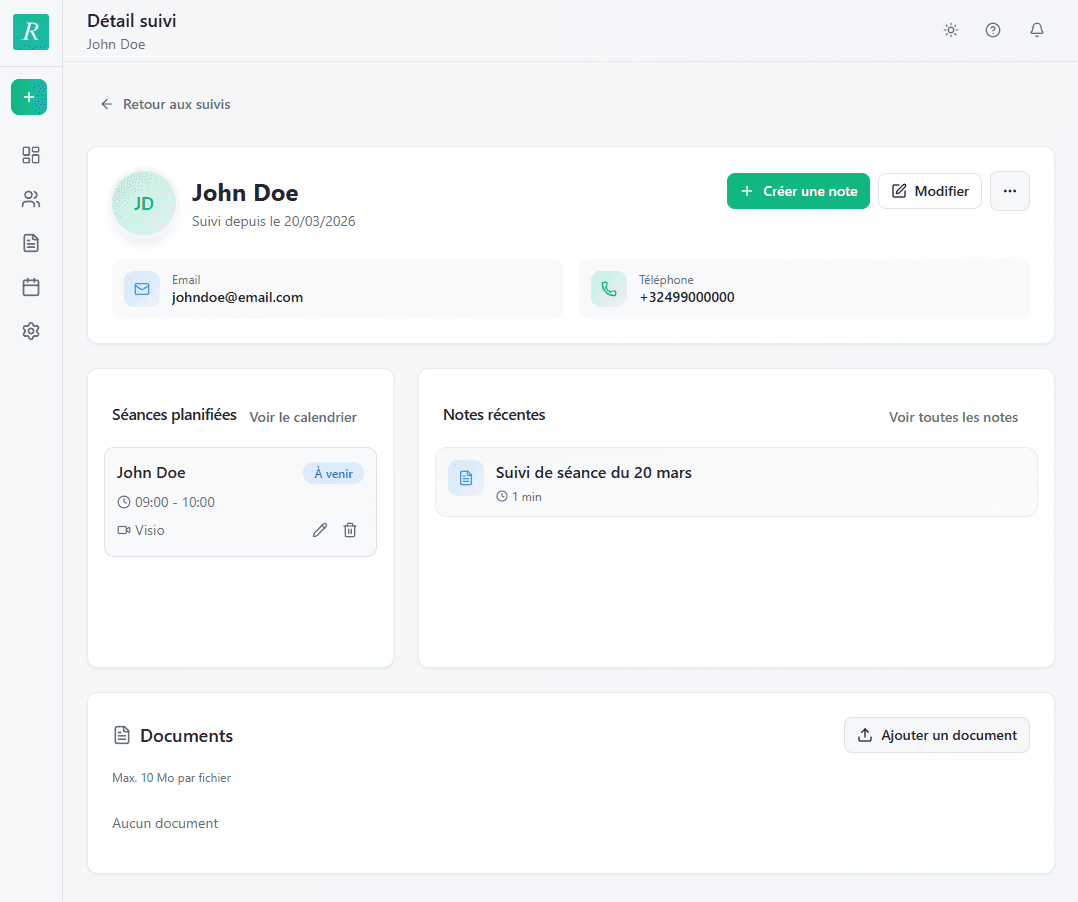Open the calendar icon in sidebar
The image size is (1078, 902).
(x=31, y=287)
